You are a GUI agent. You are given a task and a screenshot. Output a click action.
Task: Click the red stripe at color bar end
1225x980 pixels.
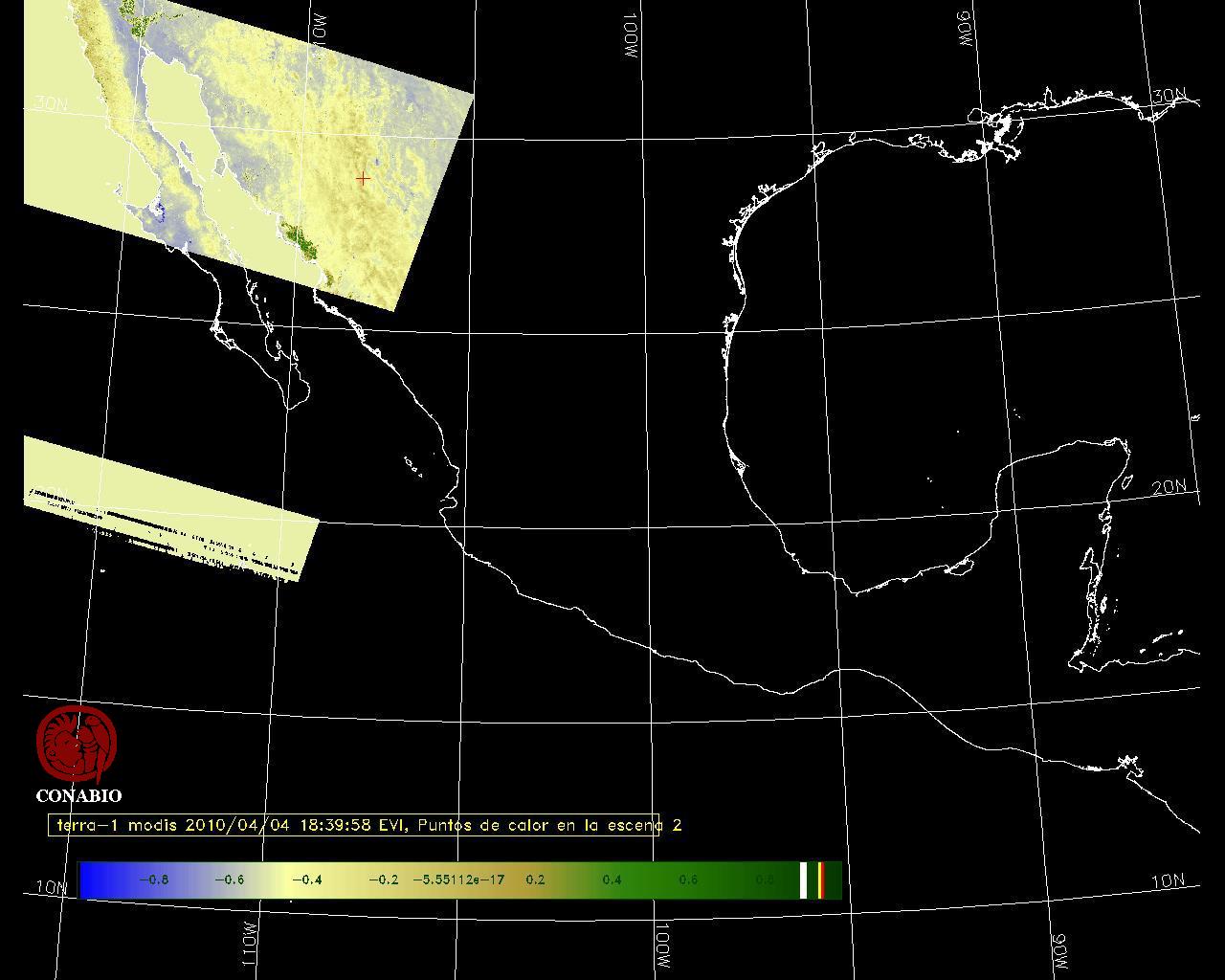coord(820,880)
